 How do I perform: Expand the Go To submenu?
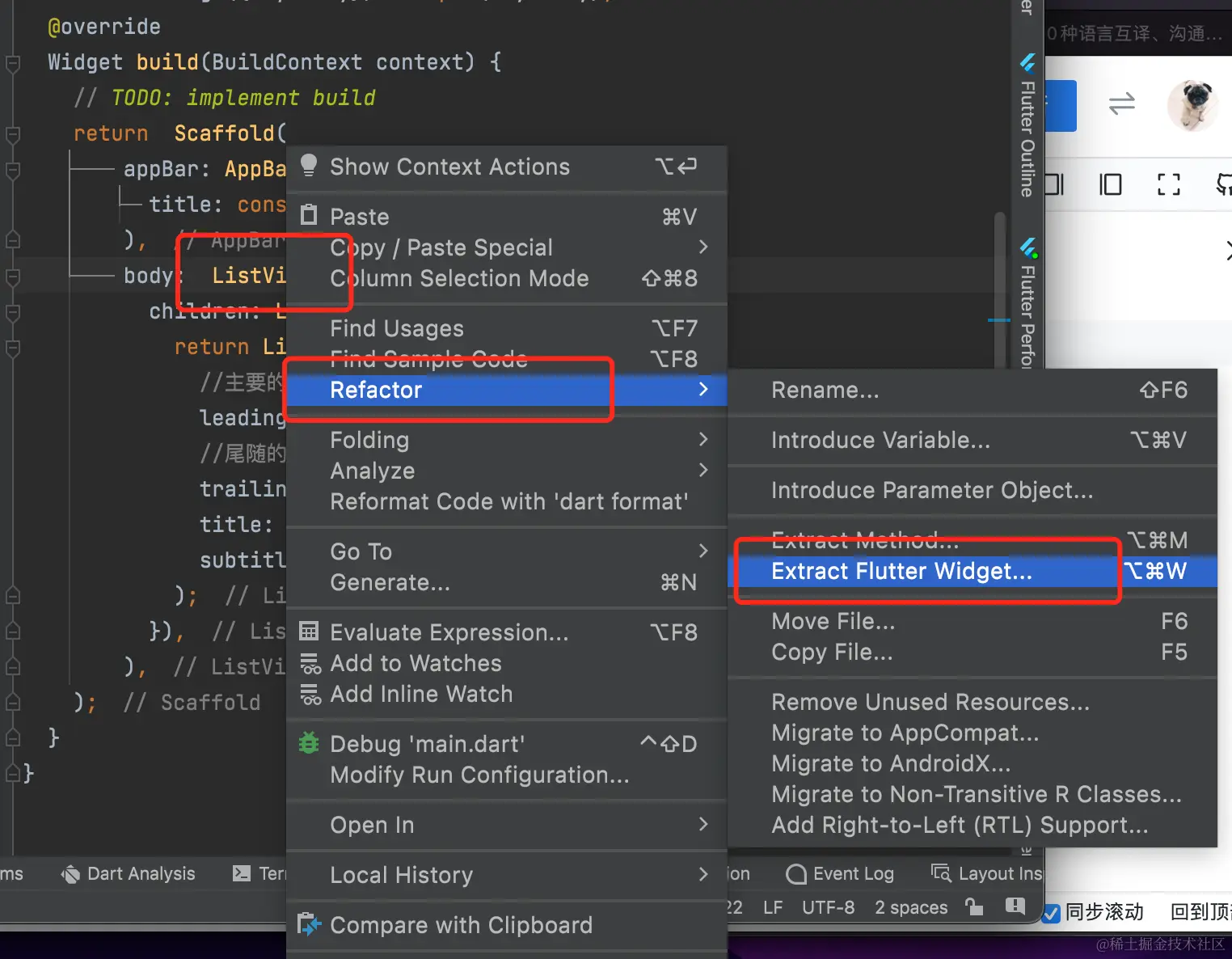(x=507, y=551)
